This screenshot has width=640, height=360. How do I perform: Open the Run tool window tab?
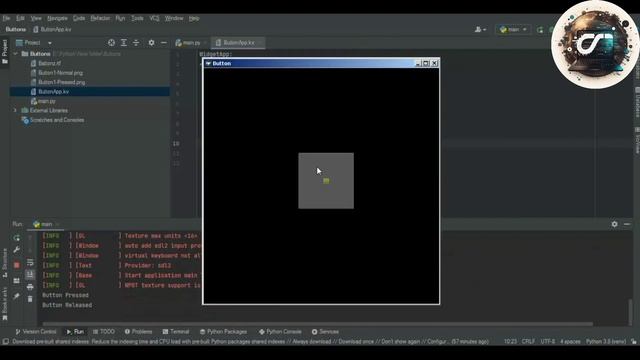click(x=75, y=332)
